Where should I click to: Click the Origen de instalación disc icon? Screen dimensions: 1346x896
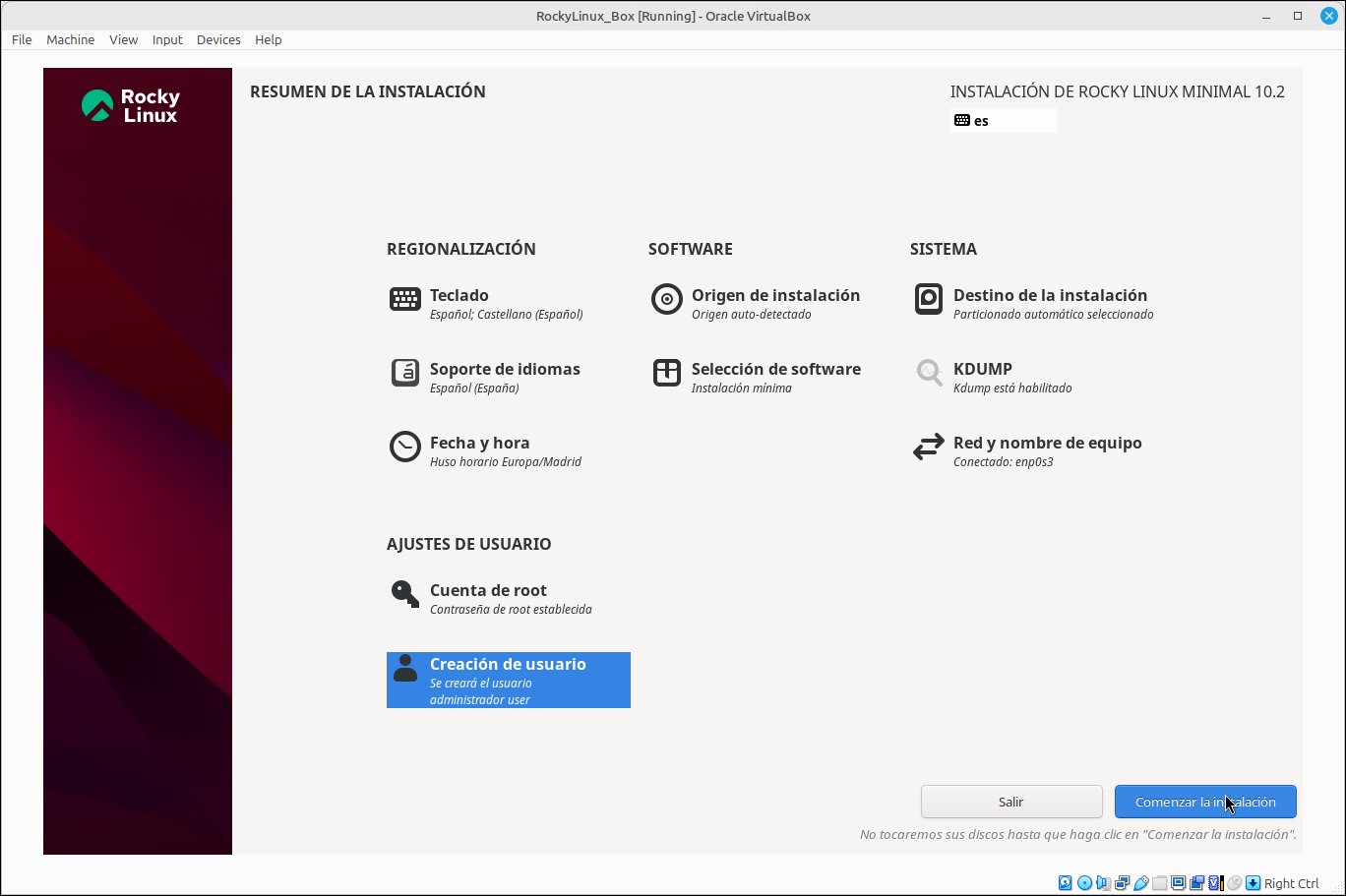(x=667, y=299)
